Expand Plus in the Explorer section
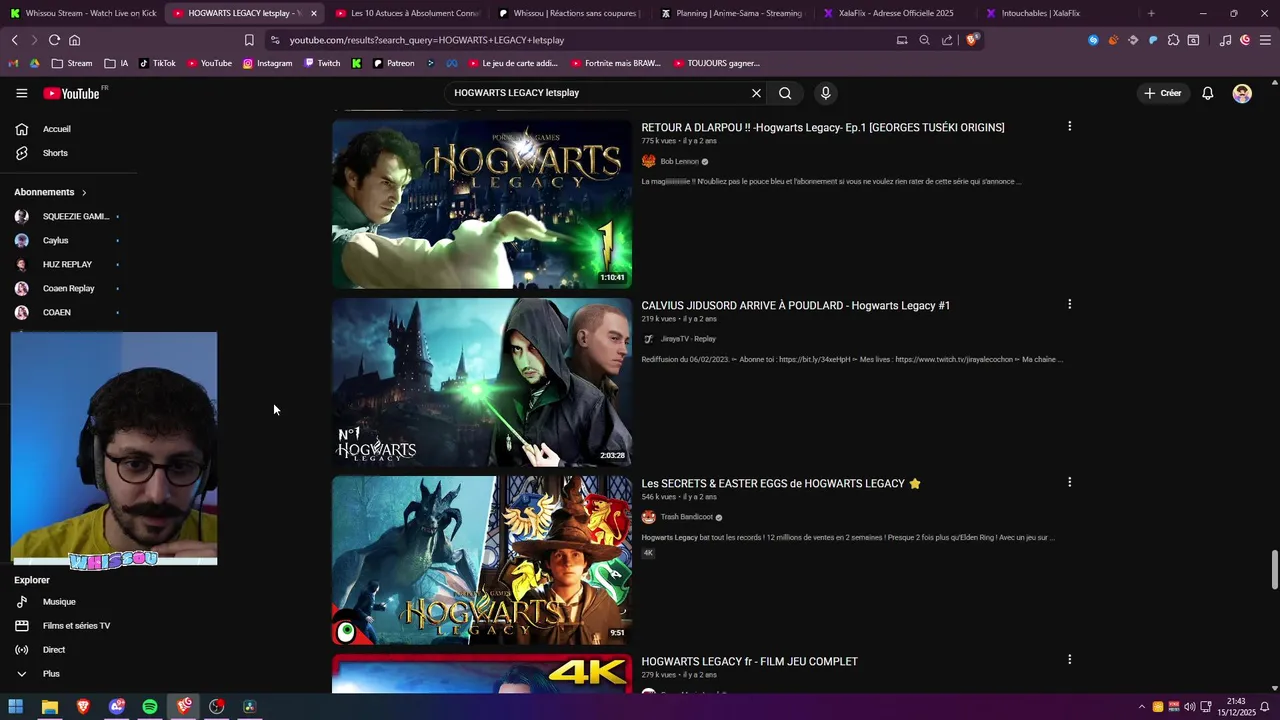This screenshot has height=720, width=1280. coord(51,674)
